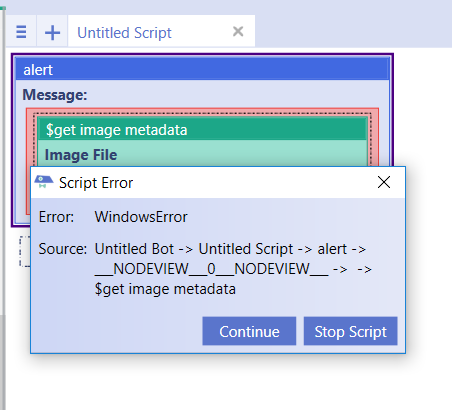Screen dimensions: 452x410
Task: Click the Image File parameter field
Action: pos(202,154)
